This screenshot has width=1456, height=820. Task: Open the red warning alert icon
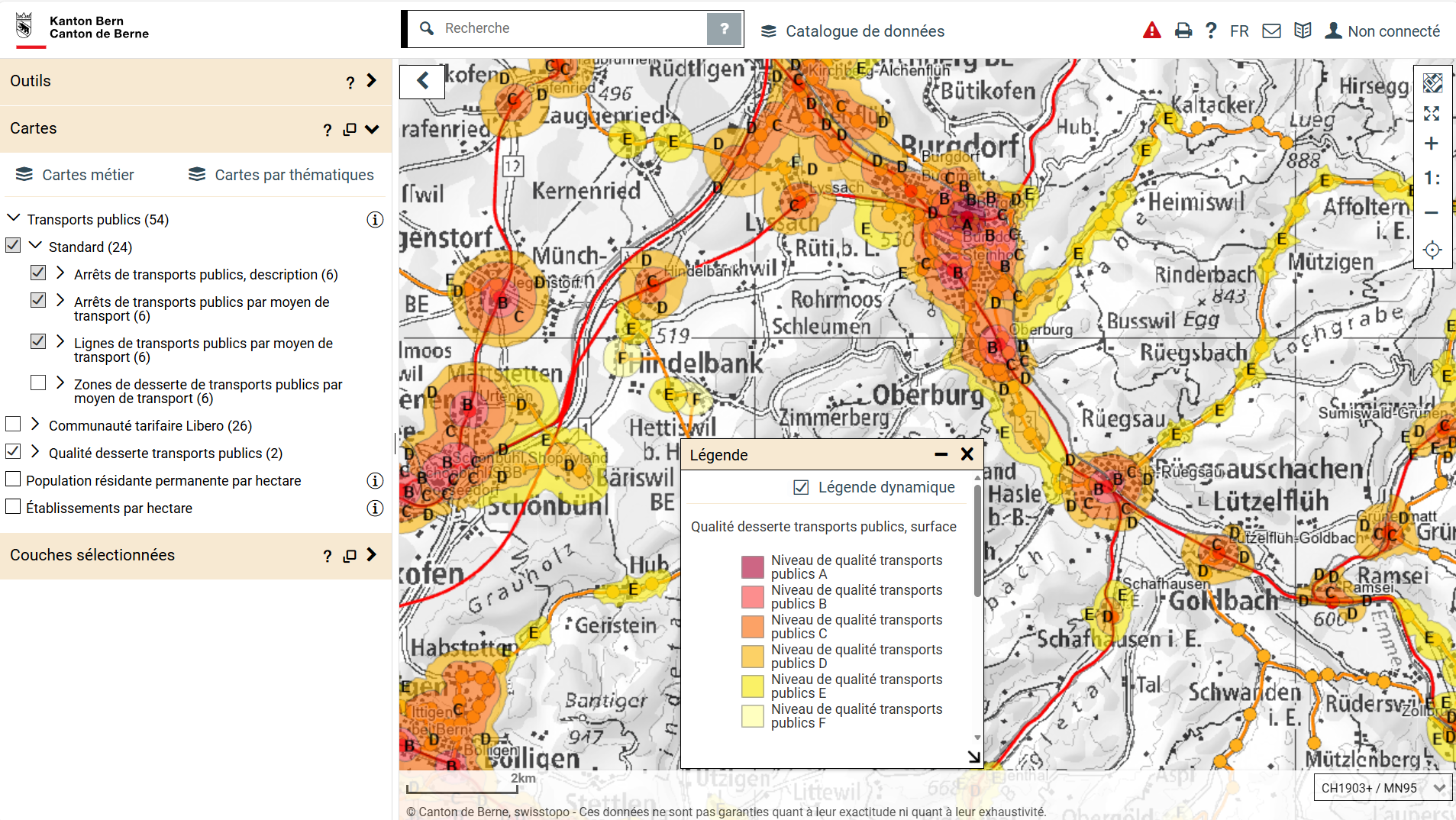pos(1151,31)
